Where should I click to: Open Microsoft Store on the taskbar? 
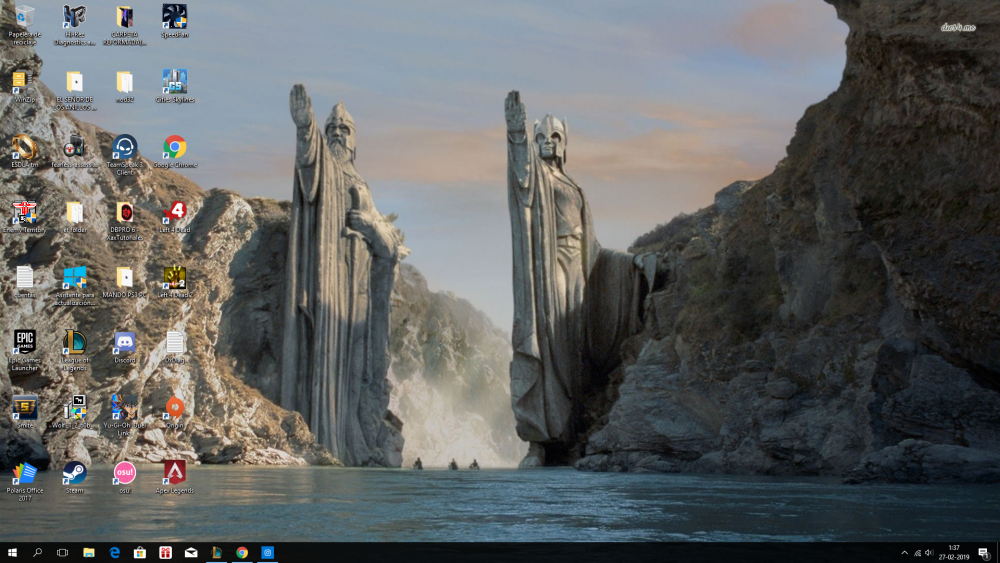pos(140,552)
